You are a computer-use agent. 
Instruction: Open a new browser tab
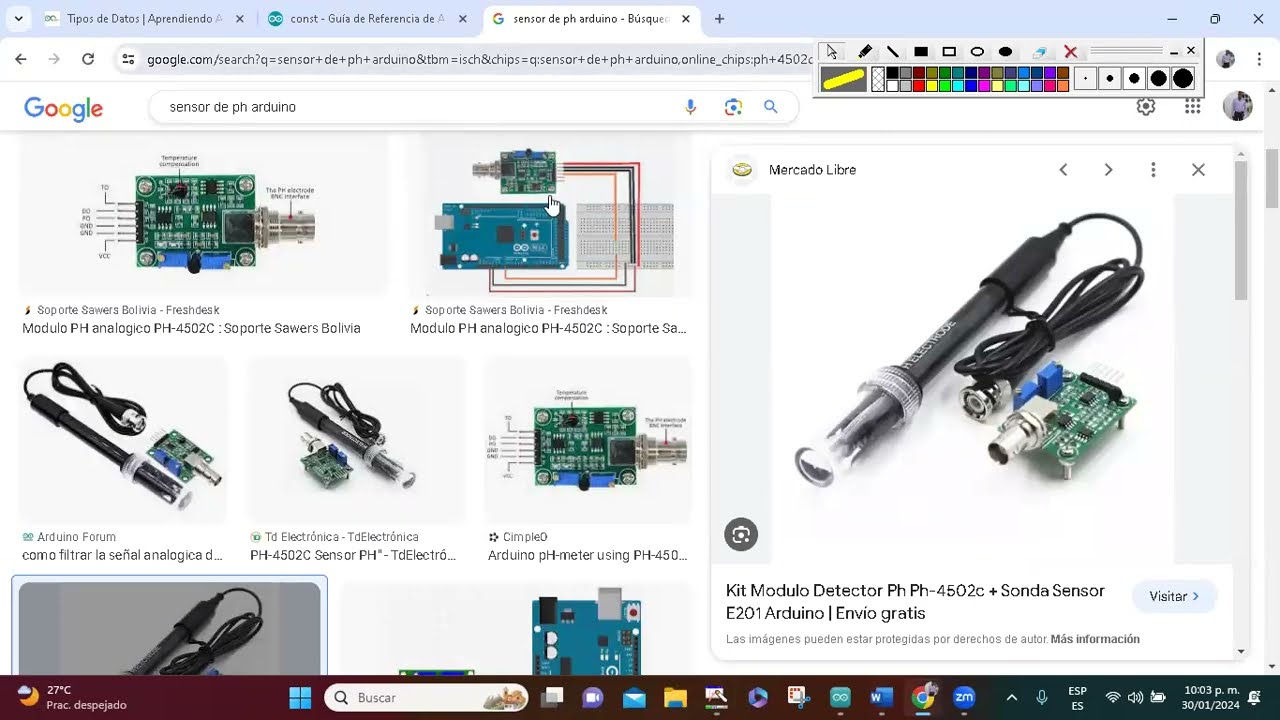[719, 19]
